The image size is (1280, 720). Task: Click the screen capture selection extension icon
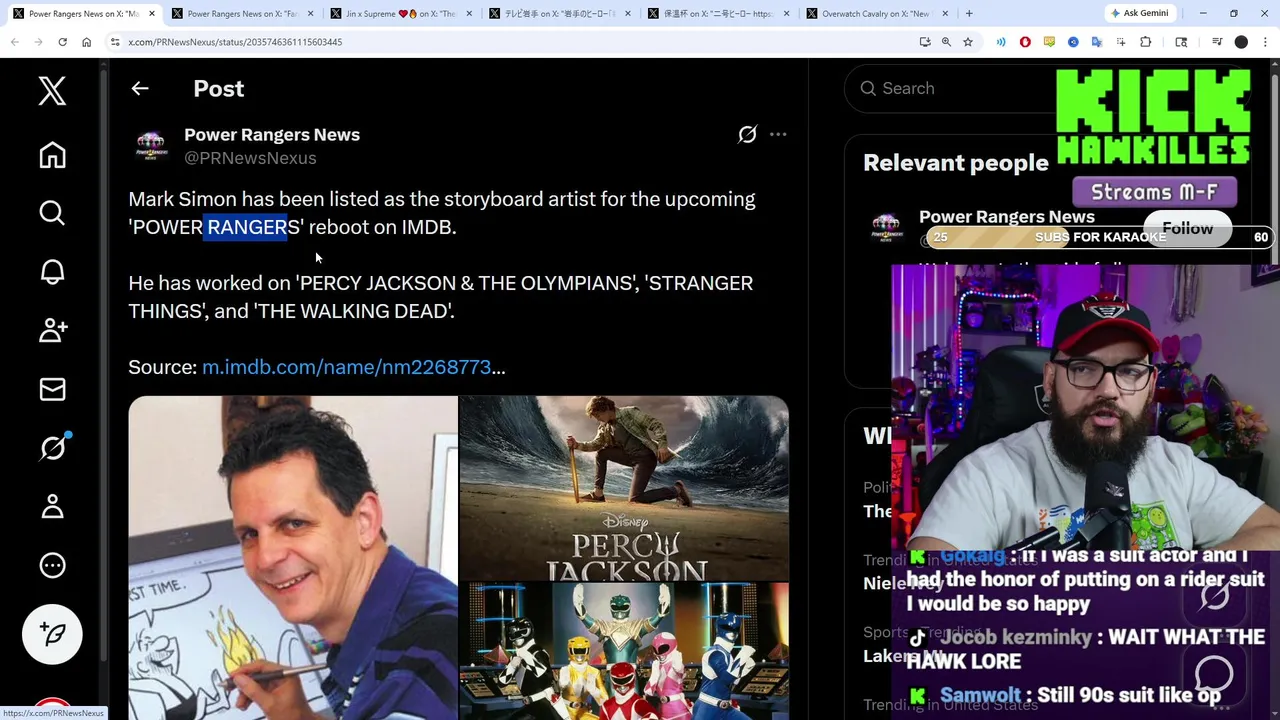click(x=1121, y=42)
